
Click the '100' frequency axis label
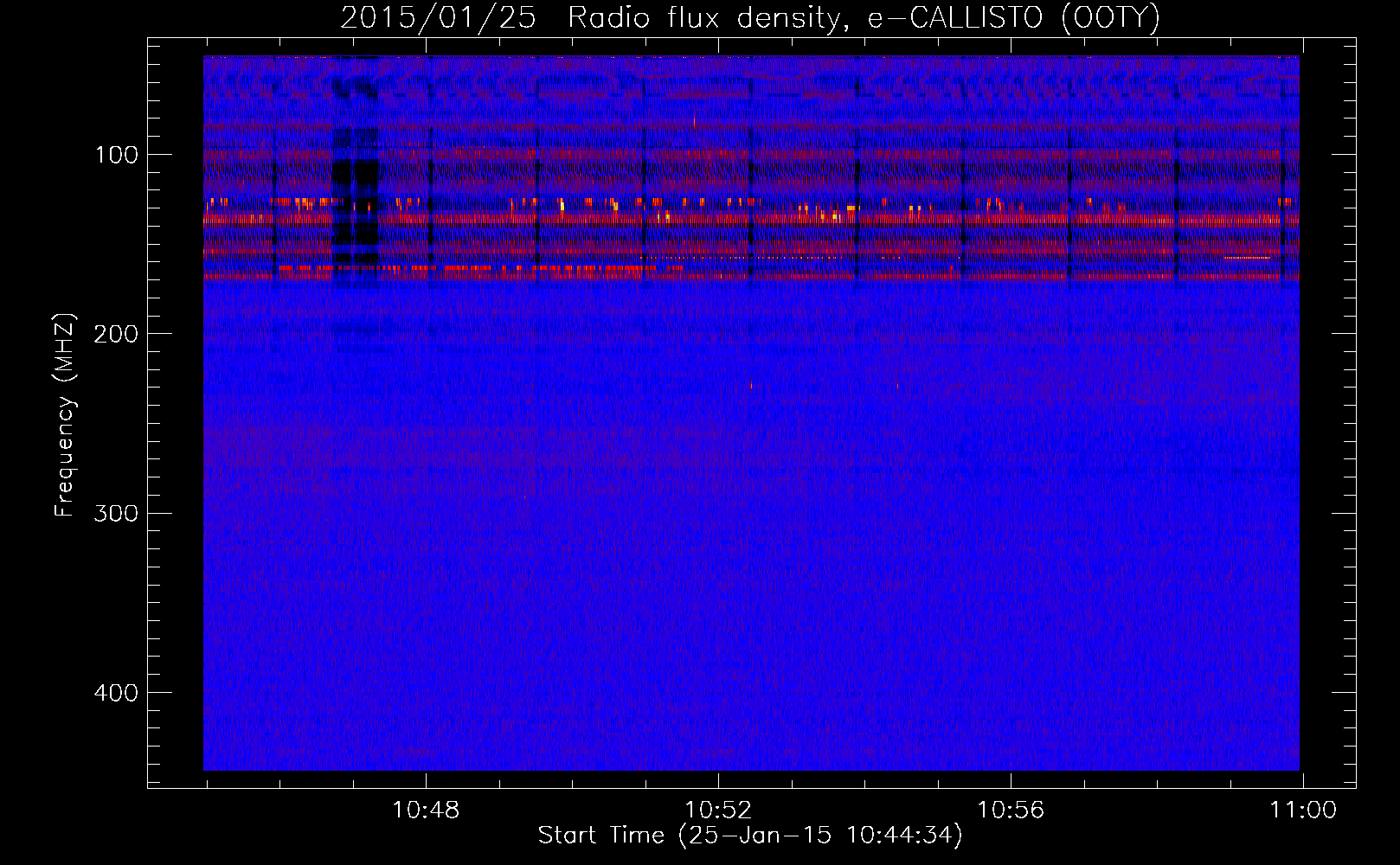click(117, 157)
